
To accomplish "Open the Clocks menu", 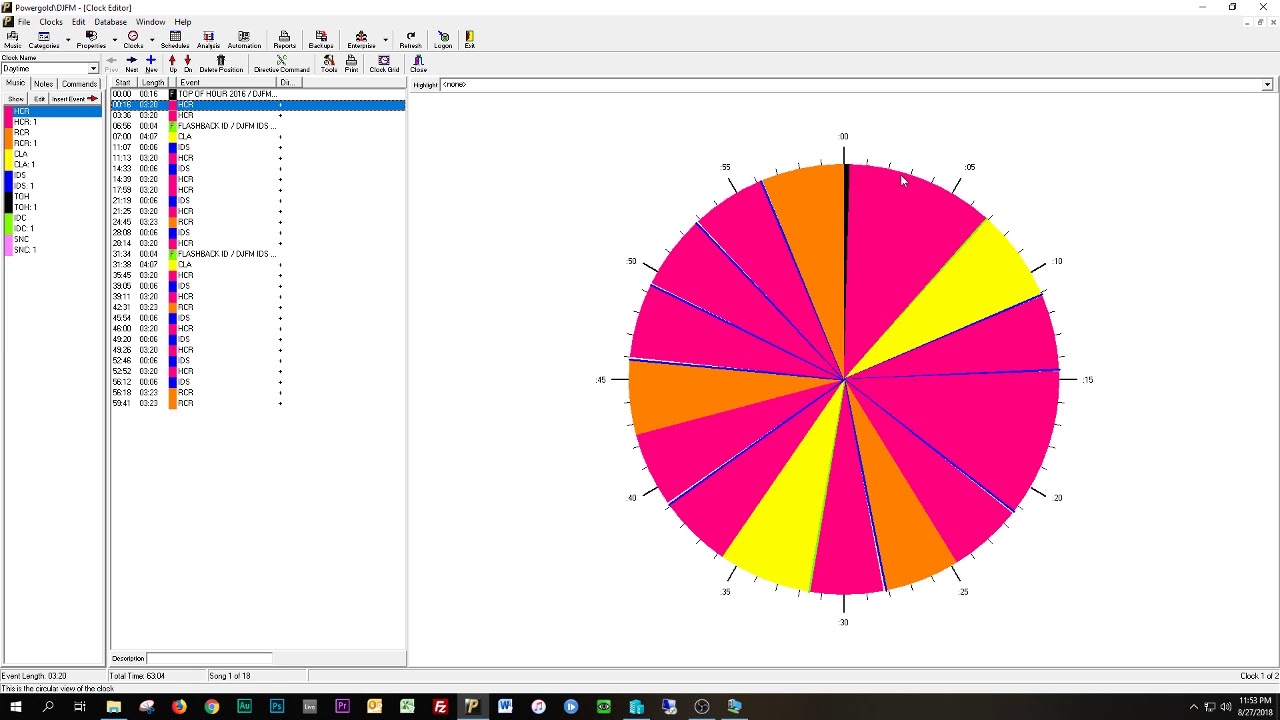I will (51, 22).
